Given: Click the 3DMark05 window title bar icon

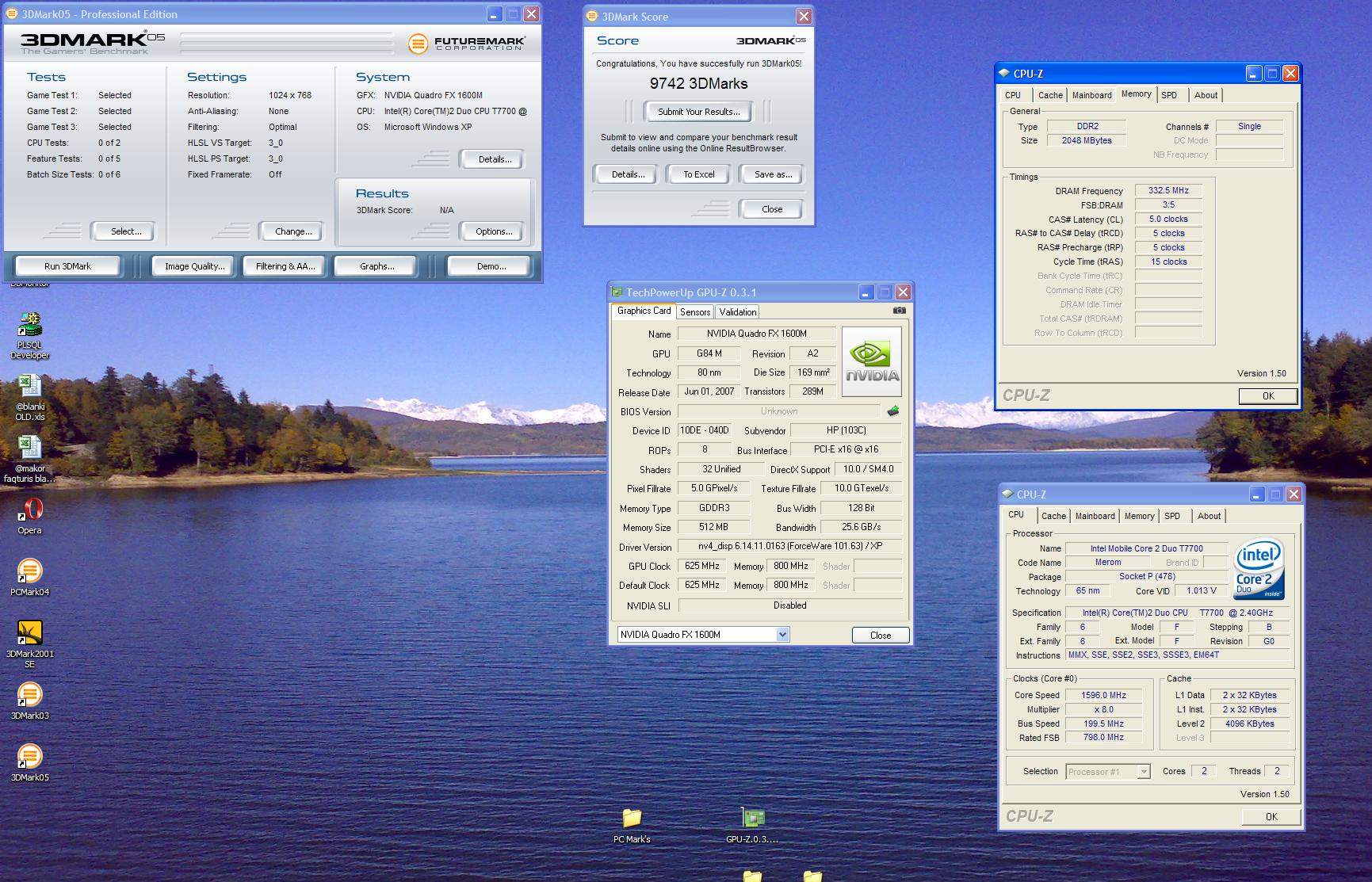Looking at the screenshot, I should (x=11, y=13).
